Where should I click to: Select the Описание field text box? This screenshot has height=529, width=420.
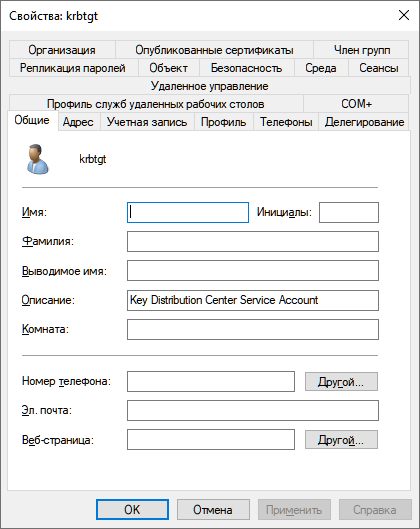click(x=253, y=300)
